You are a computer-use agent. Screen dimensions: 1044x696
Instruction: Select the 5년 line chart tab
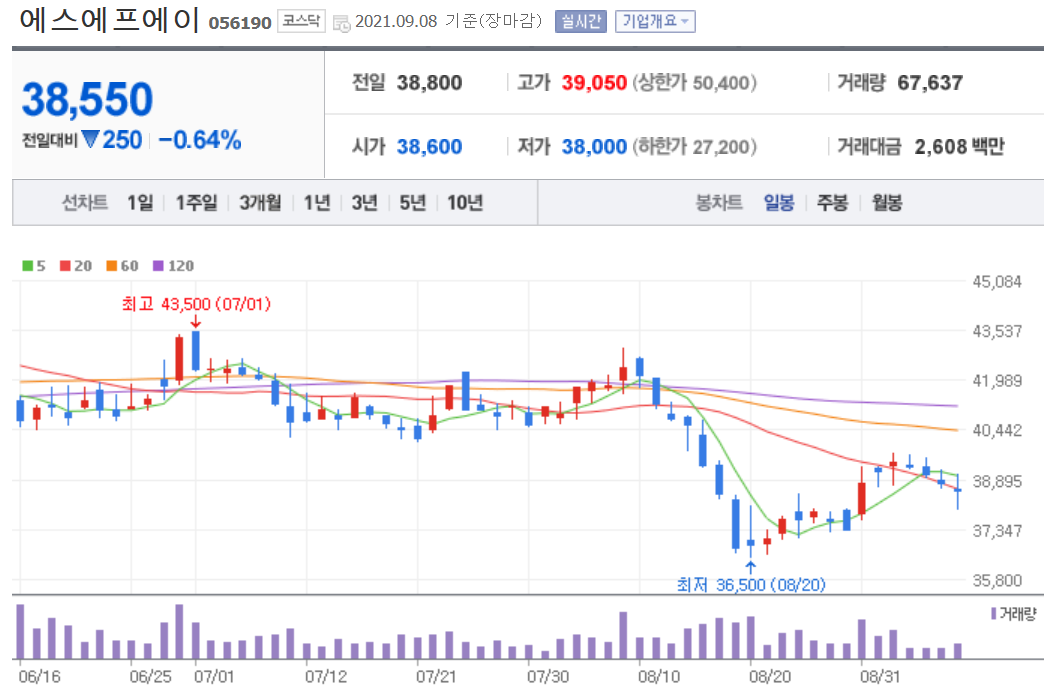(x=413, y=202)
